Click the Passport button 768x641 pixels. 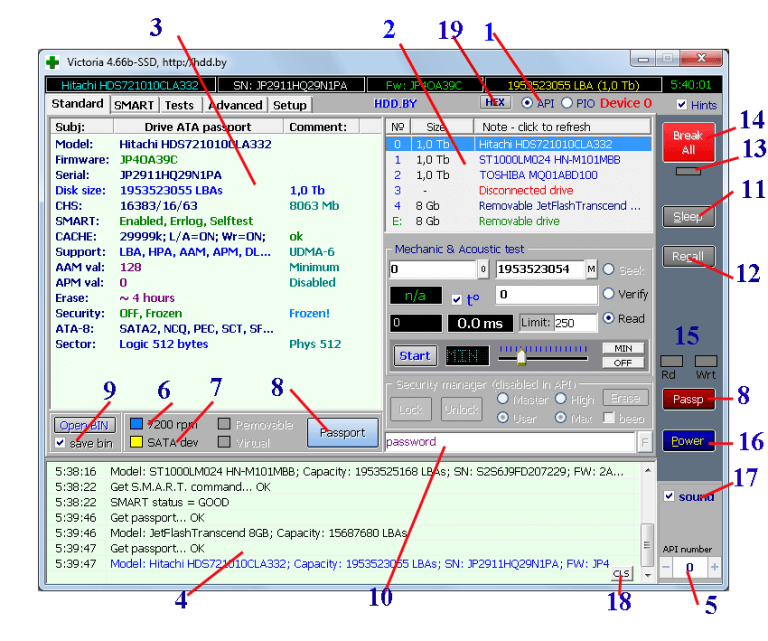click(x=342, y=433)
